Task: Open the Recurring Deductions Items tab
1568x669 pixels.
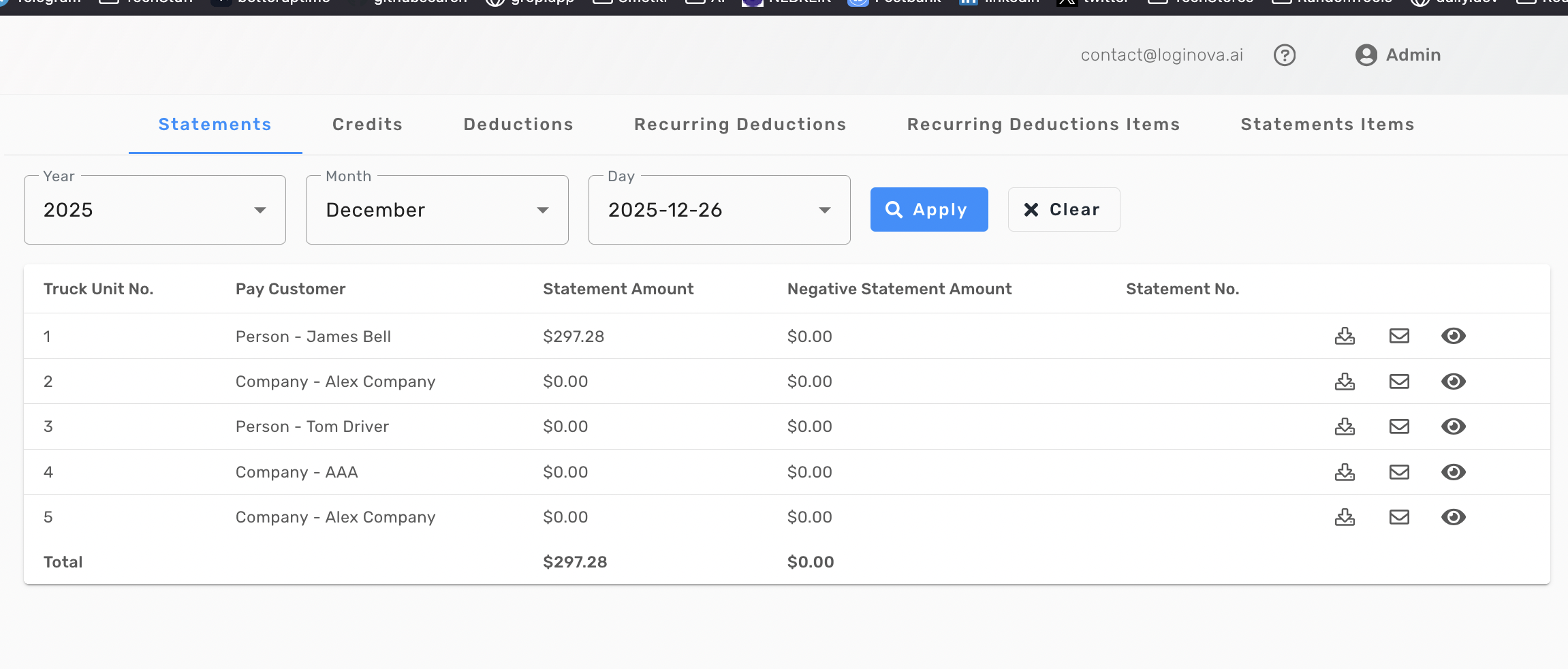Action: pos(1043,124)
